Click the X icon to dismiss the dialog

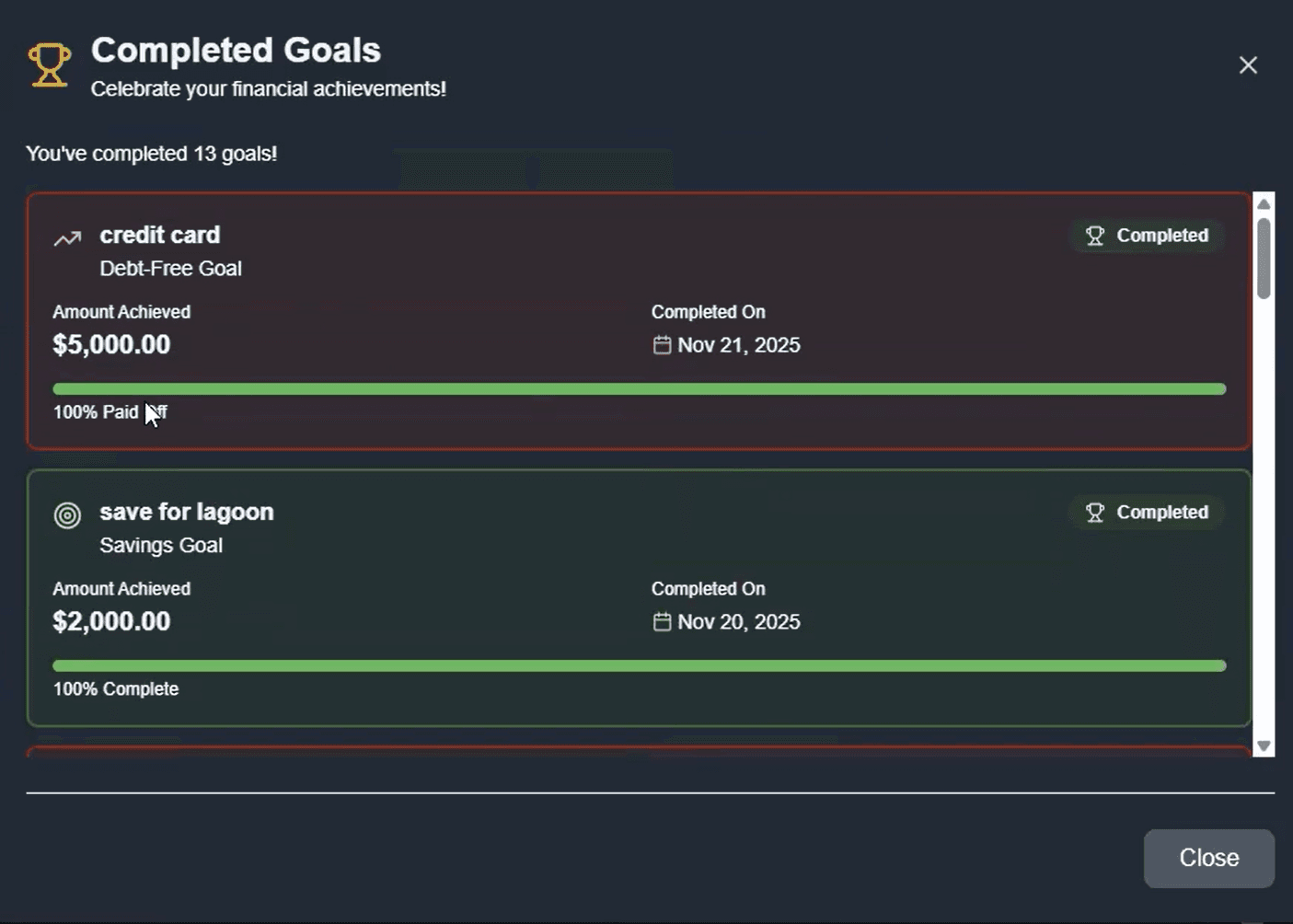pos(1248,64)
